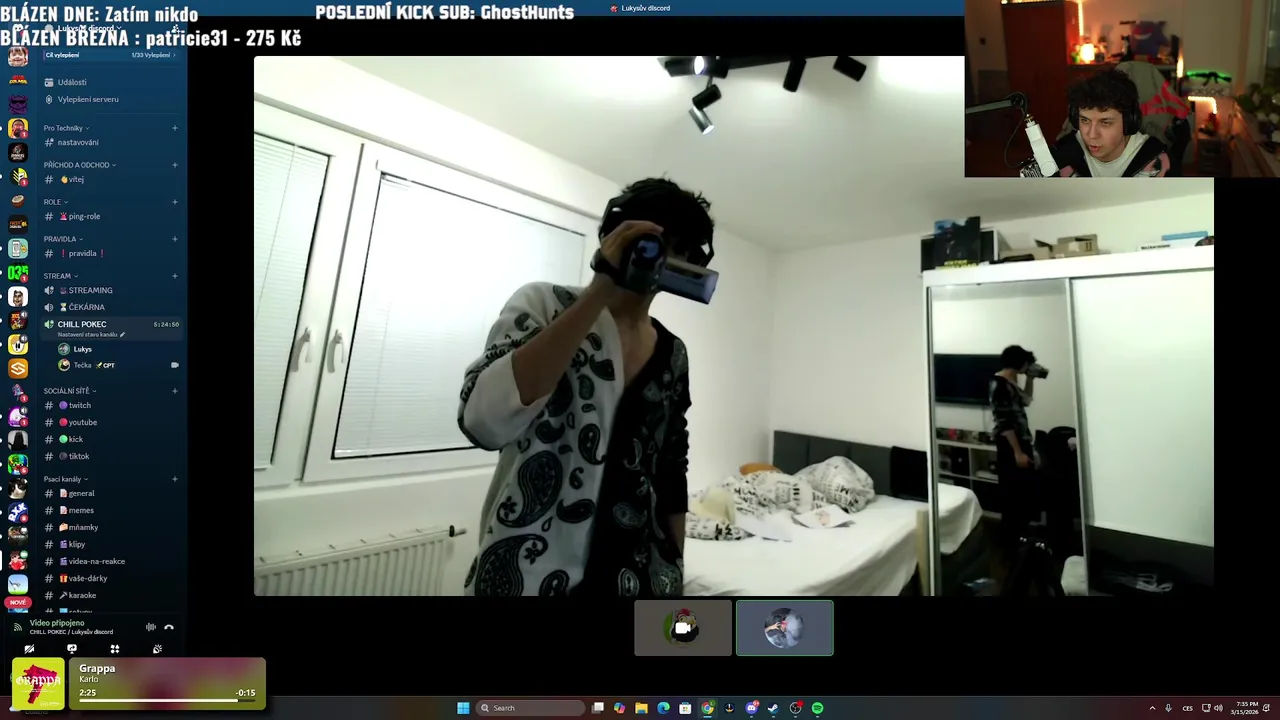
Task: Open the ping-role channel
Action: click(x=111, y=216)
